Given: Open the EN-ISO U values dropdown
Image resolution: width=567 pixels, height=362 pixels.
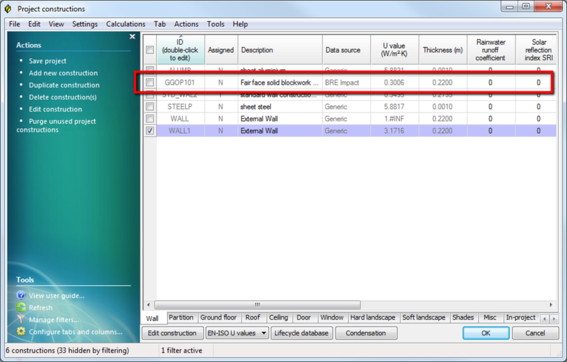Looking at the screenshot, I should (237, 333).
